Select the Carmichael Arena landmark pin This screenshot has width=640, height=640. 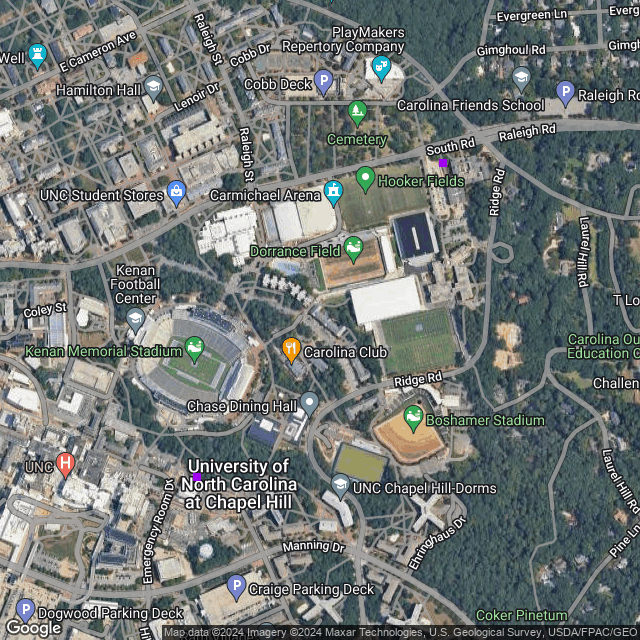pos(333,193)
